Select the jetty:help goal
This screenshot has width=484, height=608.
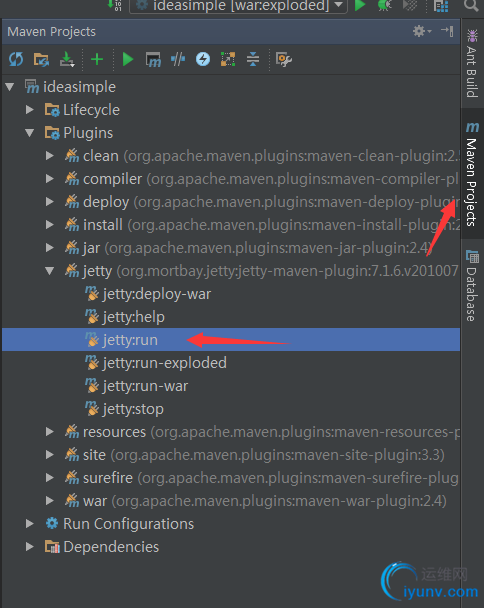coord(133,317)
